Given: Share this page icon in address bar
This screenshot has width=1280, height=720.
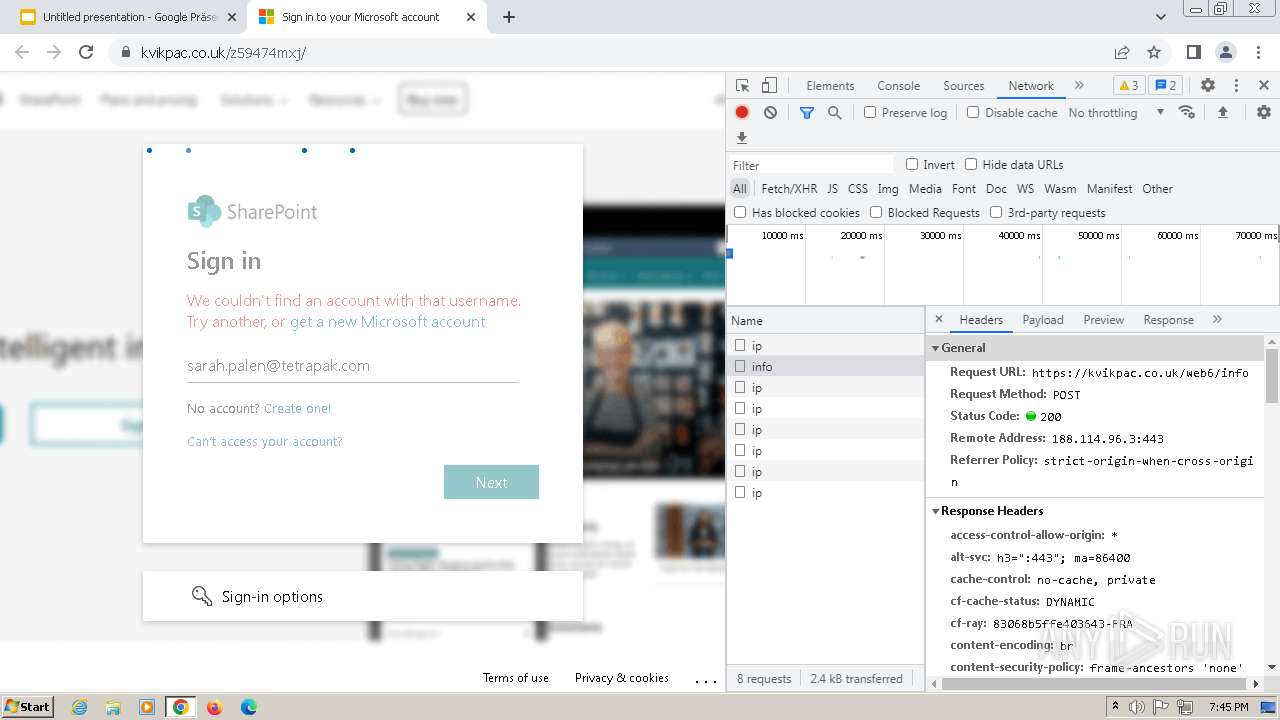Looking at the screenshot, I should click(1122, 52).
